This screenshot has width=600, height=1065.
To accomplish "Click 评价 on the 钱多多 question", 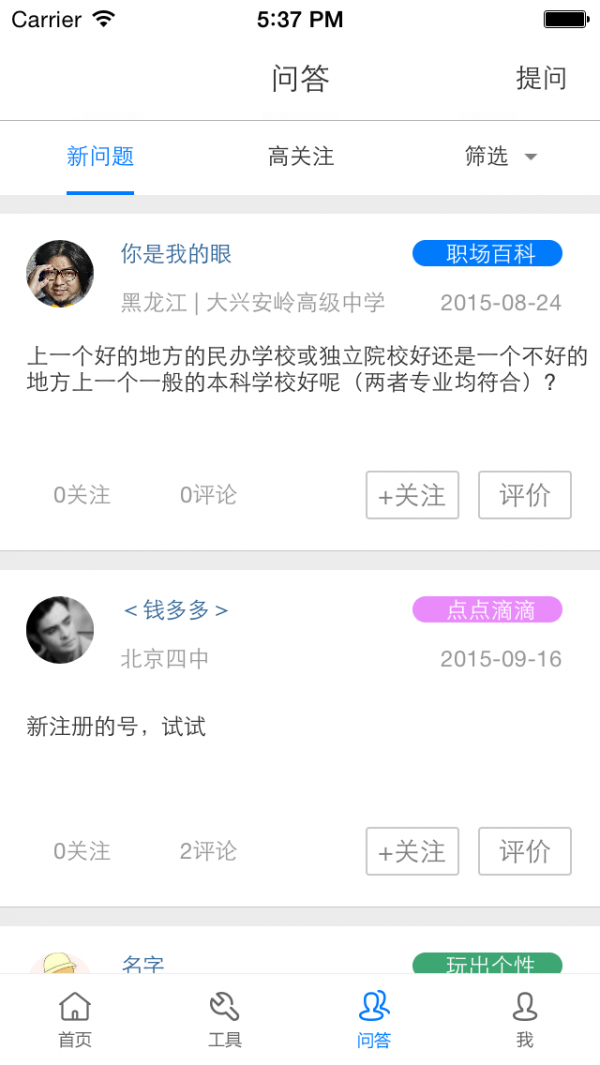I will 524,851.
